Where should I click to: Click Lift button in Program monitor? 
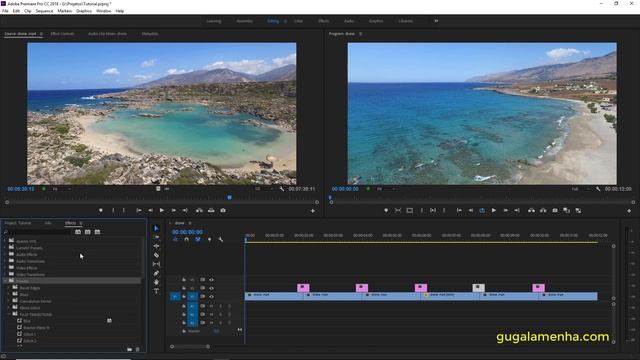coord(531,211)
